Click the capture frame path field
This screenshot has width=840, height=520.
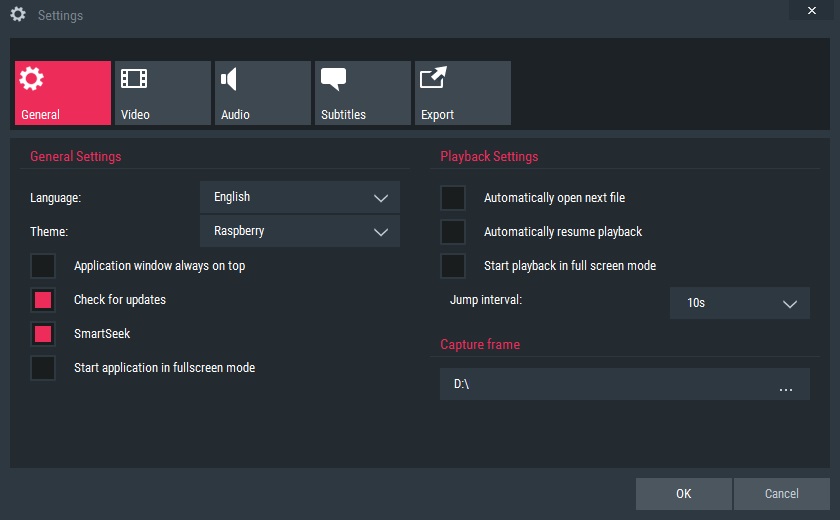pos(600,385)
